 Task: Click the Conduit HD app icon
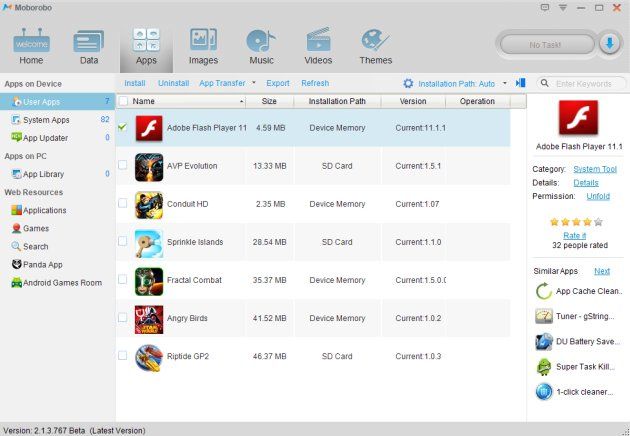149,205
